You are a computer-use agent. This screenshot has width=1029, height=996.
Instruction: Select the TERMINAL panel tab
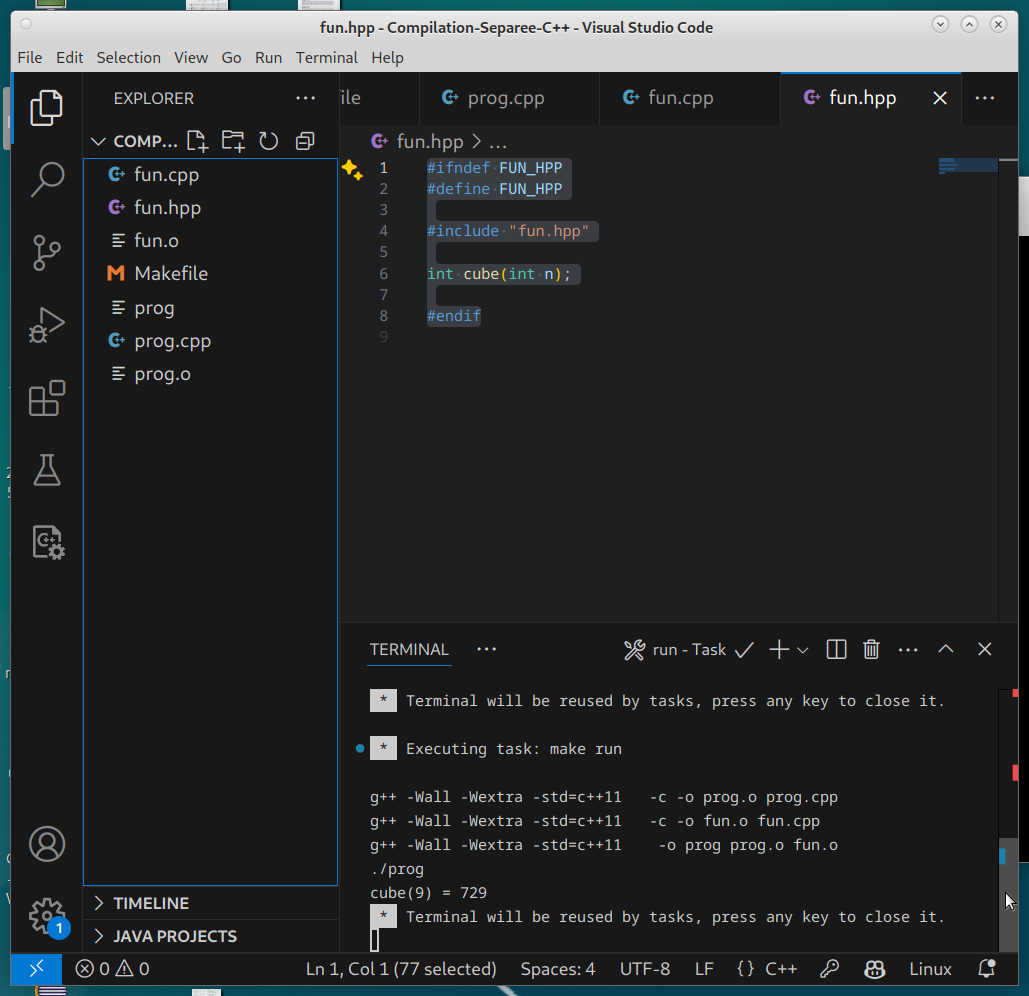[409, 650]
